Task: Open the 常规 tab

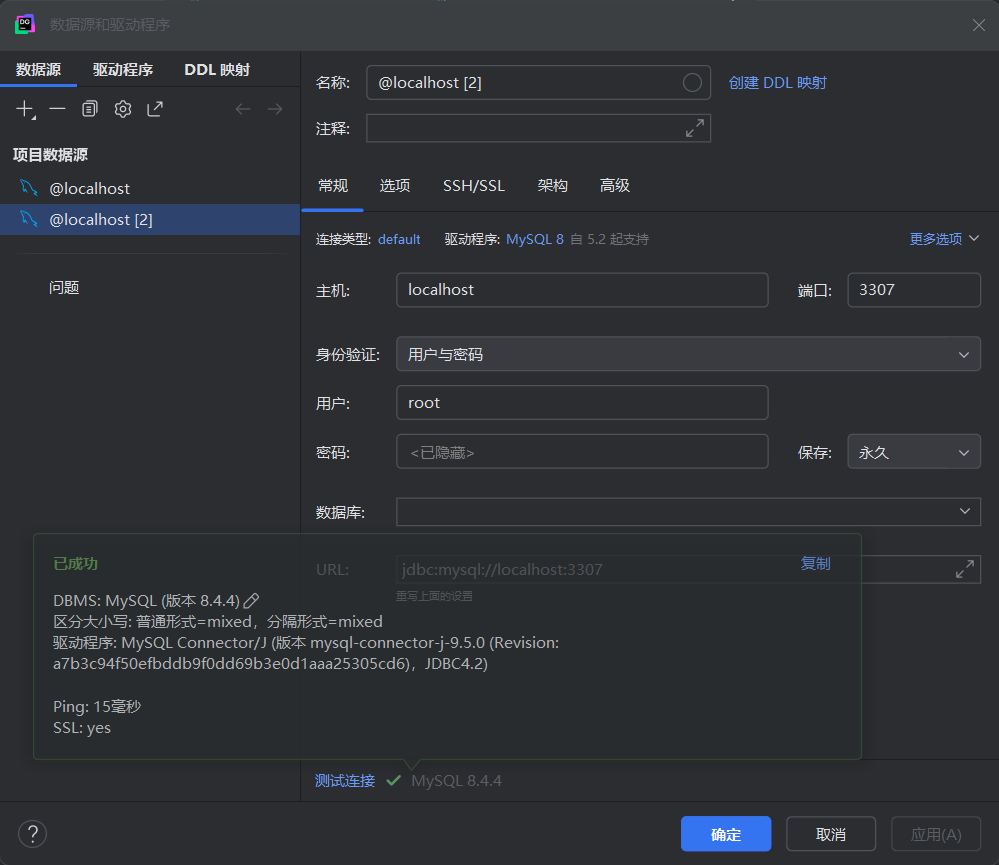Action: point(333,186)
